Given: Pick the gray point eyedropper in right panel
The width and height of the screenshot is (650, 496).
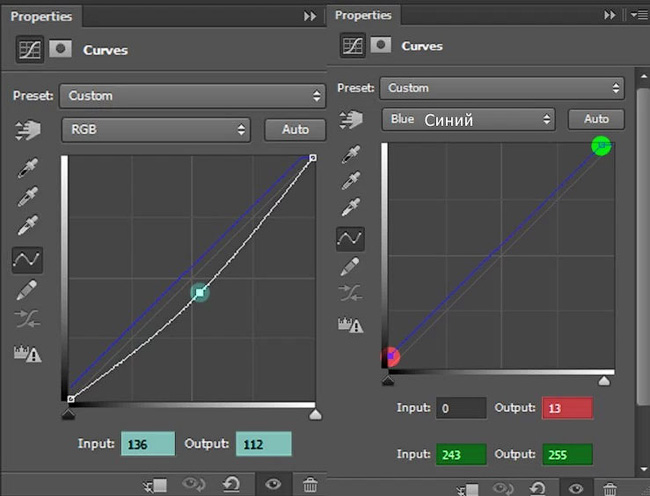Looking at the screenshot, I should pyautogui.click(x=351, y=181).
